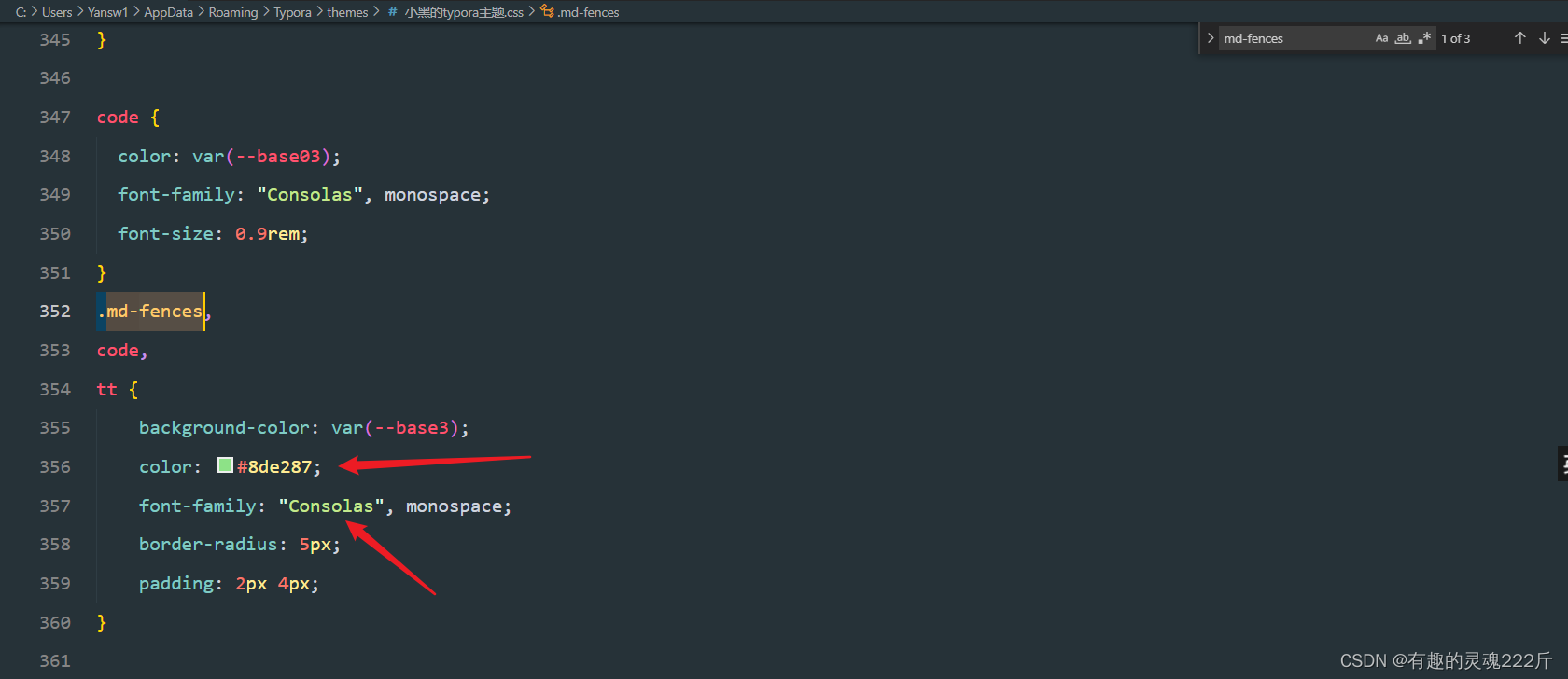
Task: Select line number 352 in the gutter
Action: [x=54, y=311]
